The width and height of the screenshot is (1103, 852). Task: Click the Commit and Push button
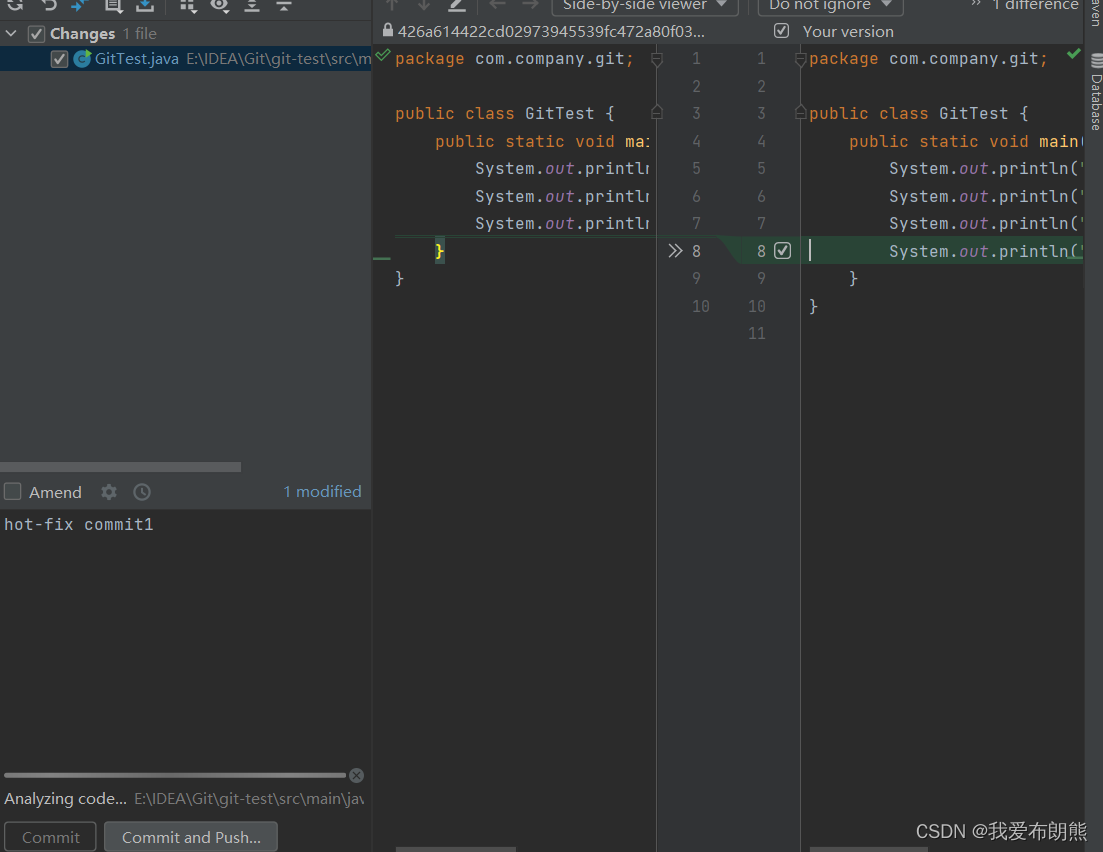pos(190,836)
